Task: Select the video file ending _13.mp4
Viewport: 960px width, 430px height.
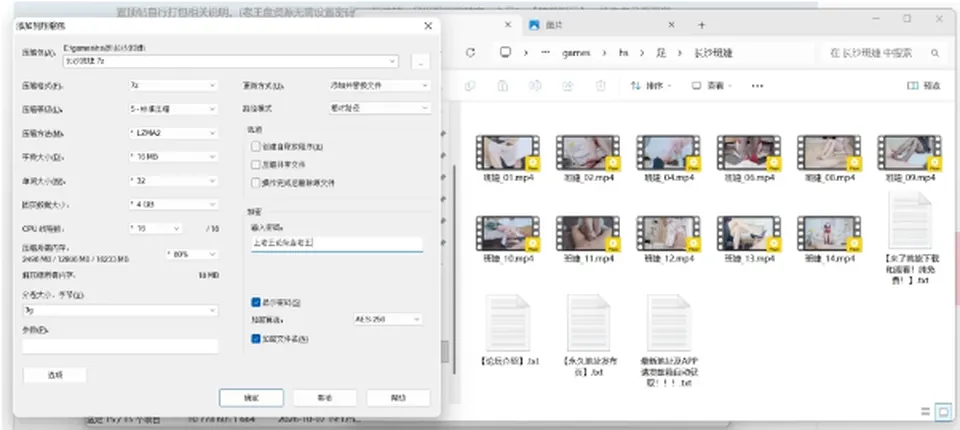Action: pyautogui.click(x=749, y=240)
